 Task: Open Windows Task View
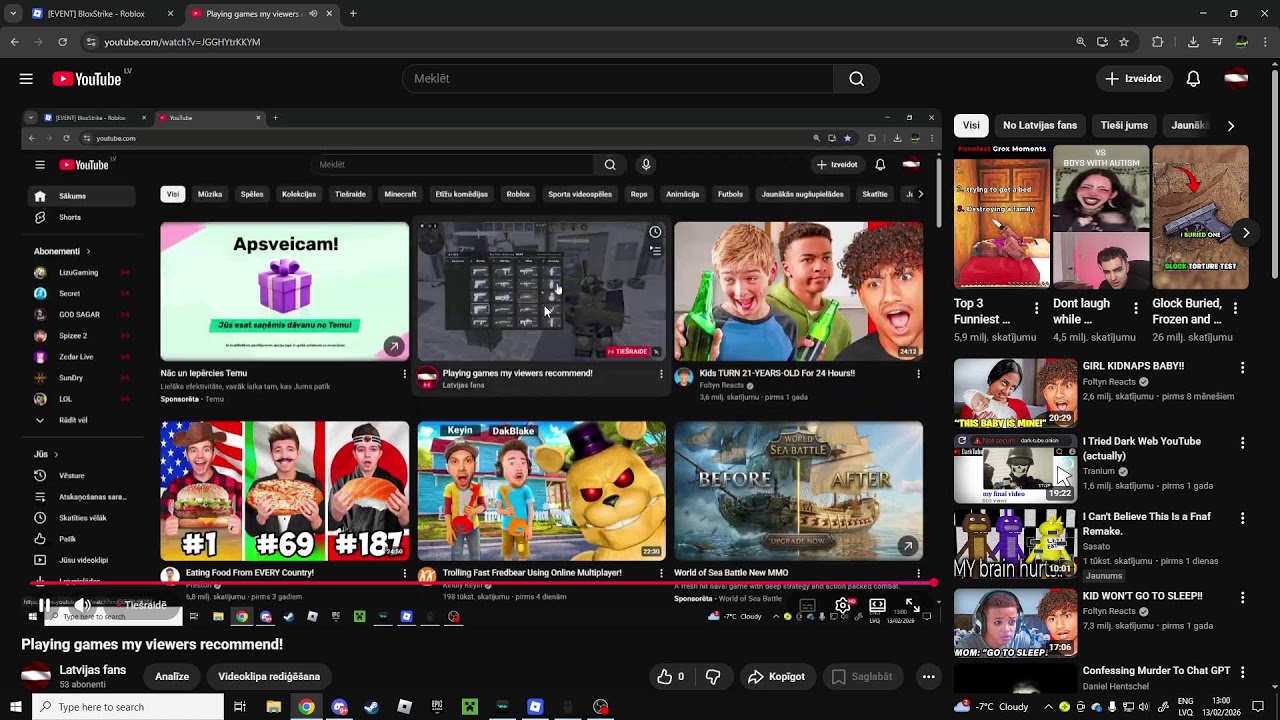(x=240, y=707)
